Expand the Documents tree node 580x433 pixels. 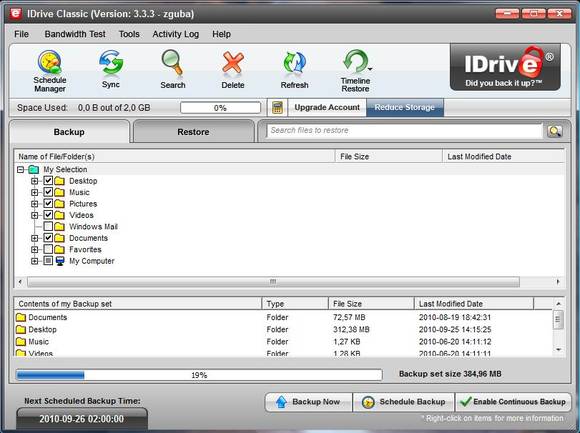34,238
